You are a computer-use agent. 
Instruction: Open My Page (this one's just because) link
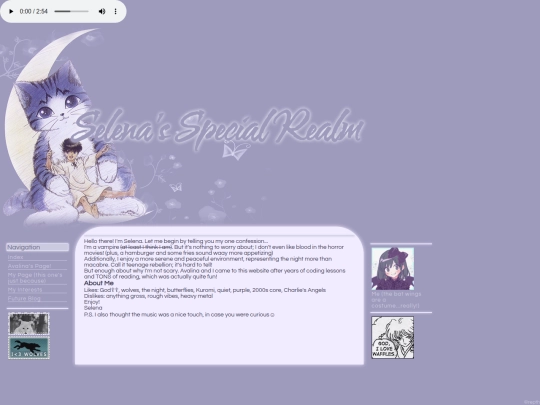tap(35, 278)
